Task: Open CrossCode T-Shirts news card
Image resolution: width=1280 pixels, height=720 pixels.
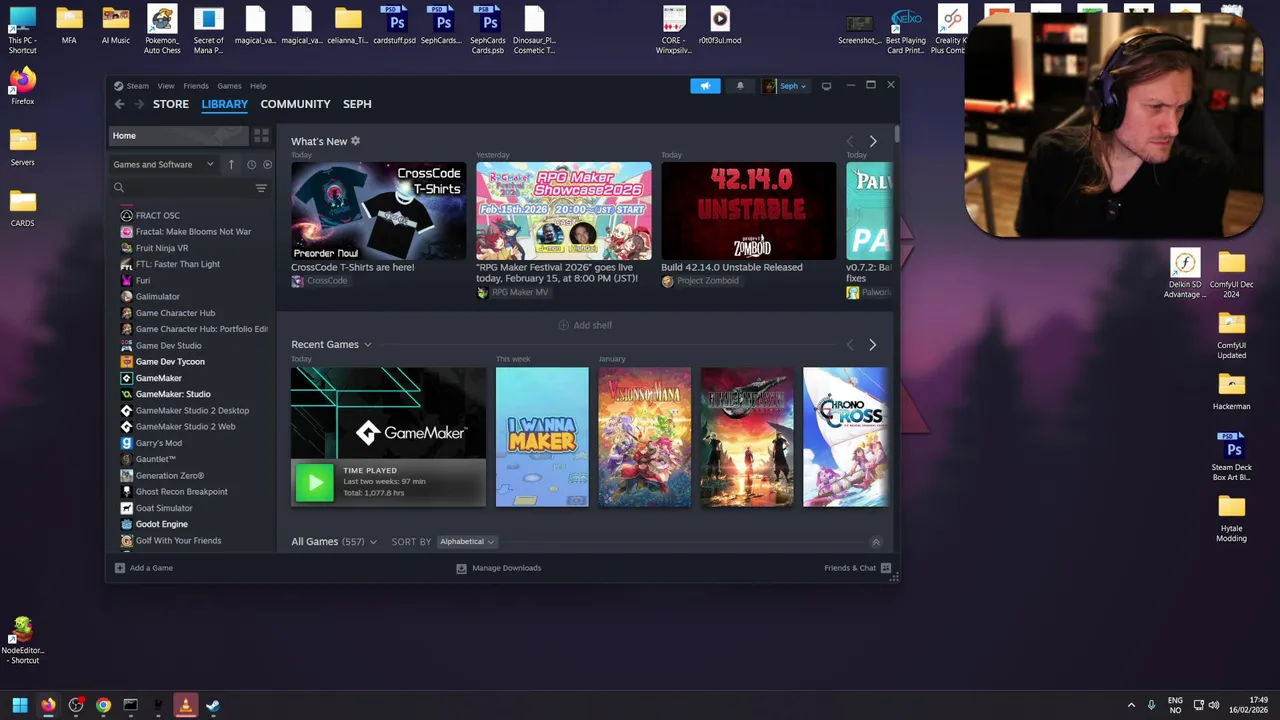Action: tap(378, 211)
